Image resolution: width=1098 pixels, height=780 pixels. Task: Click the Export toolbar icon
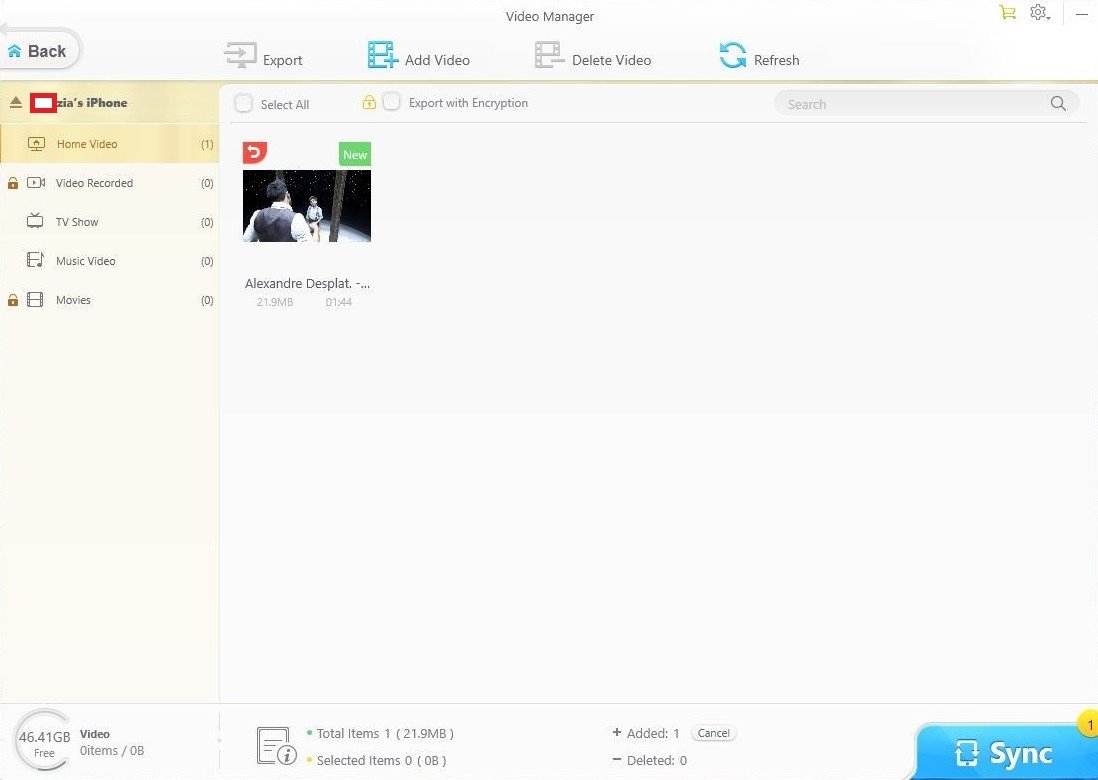click(x=240, y=55)
